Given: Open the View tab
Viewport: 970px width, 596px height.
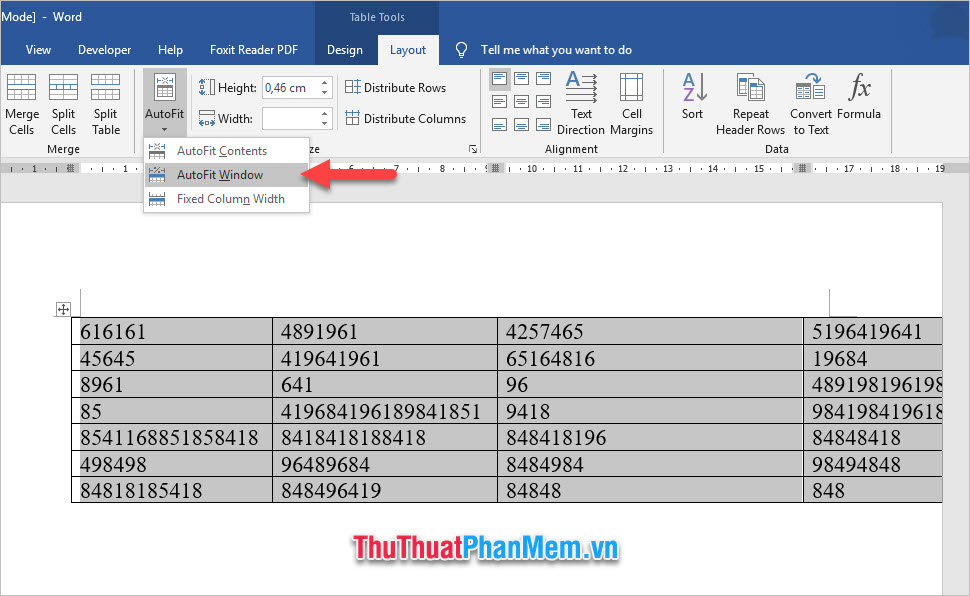Looking at the screenshot, I should pos(38,50).
